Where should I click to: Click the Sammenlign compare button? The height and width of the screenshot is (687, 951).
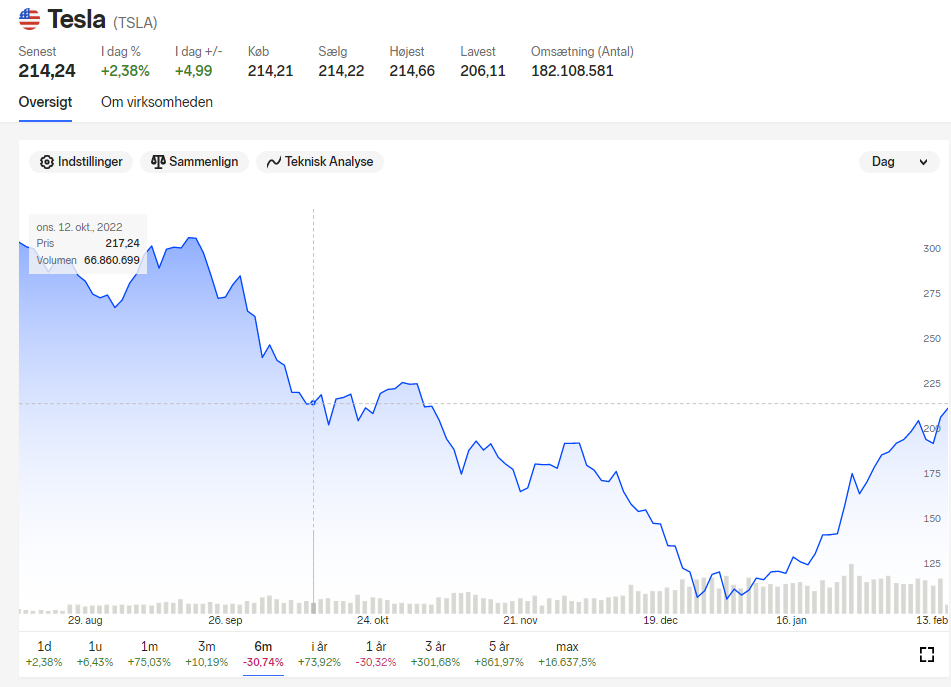[x=195, y=162]
